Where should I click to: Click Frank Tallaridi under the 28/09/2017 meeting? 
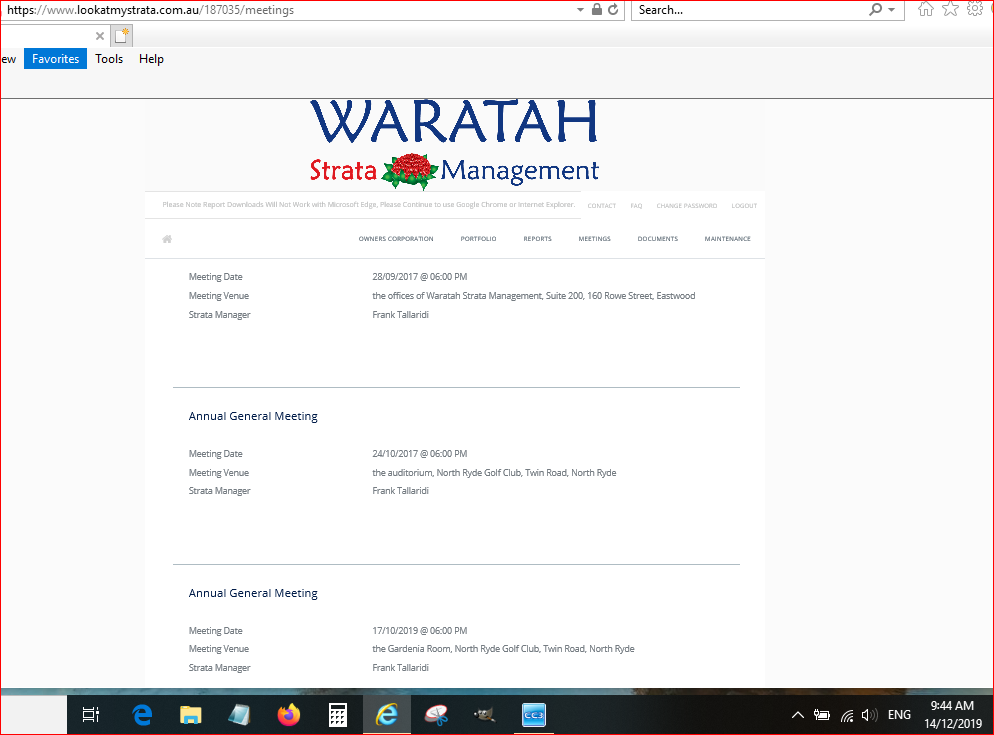pos(401,315)
